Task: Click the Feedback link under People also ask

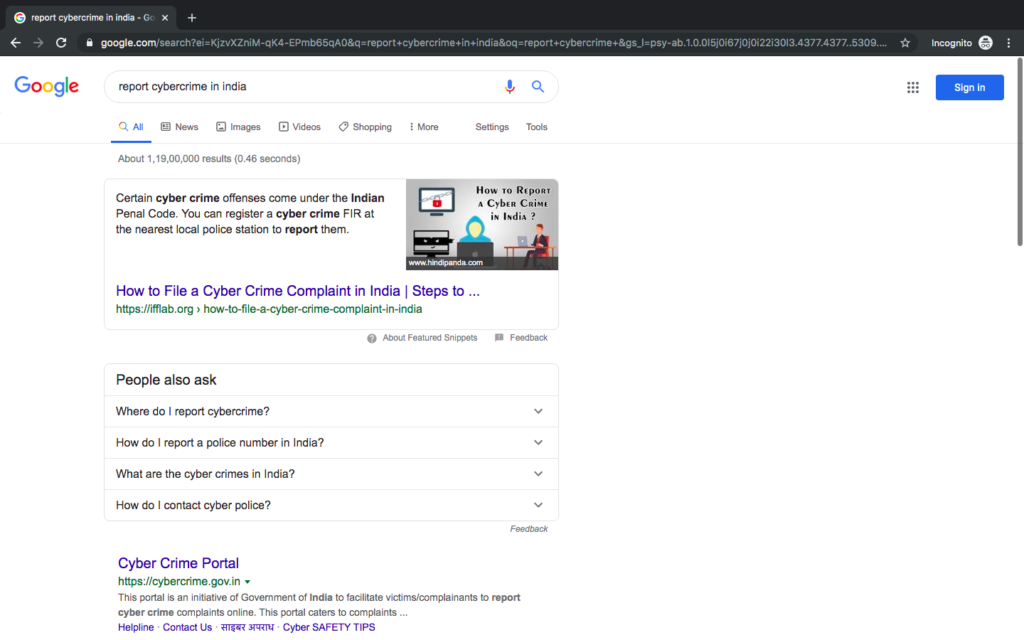Action: click(529, 529)
